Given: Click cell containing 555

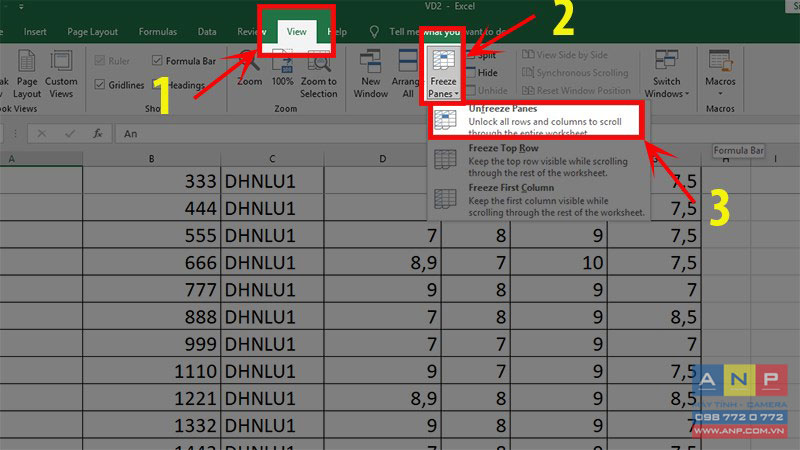Looking at the screenshot, I should (x=152, y=235).
